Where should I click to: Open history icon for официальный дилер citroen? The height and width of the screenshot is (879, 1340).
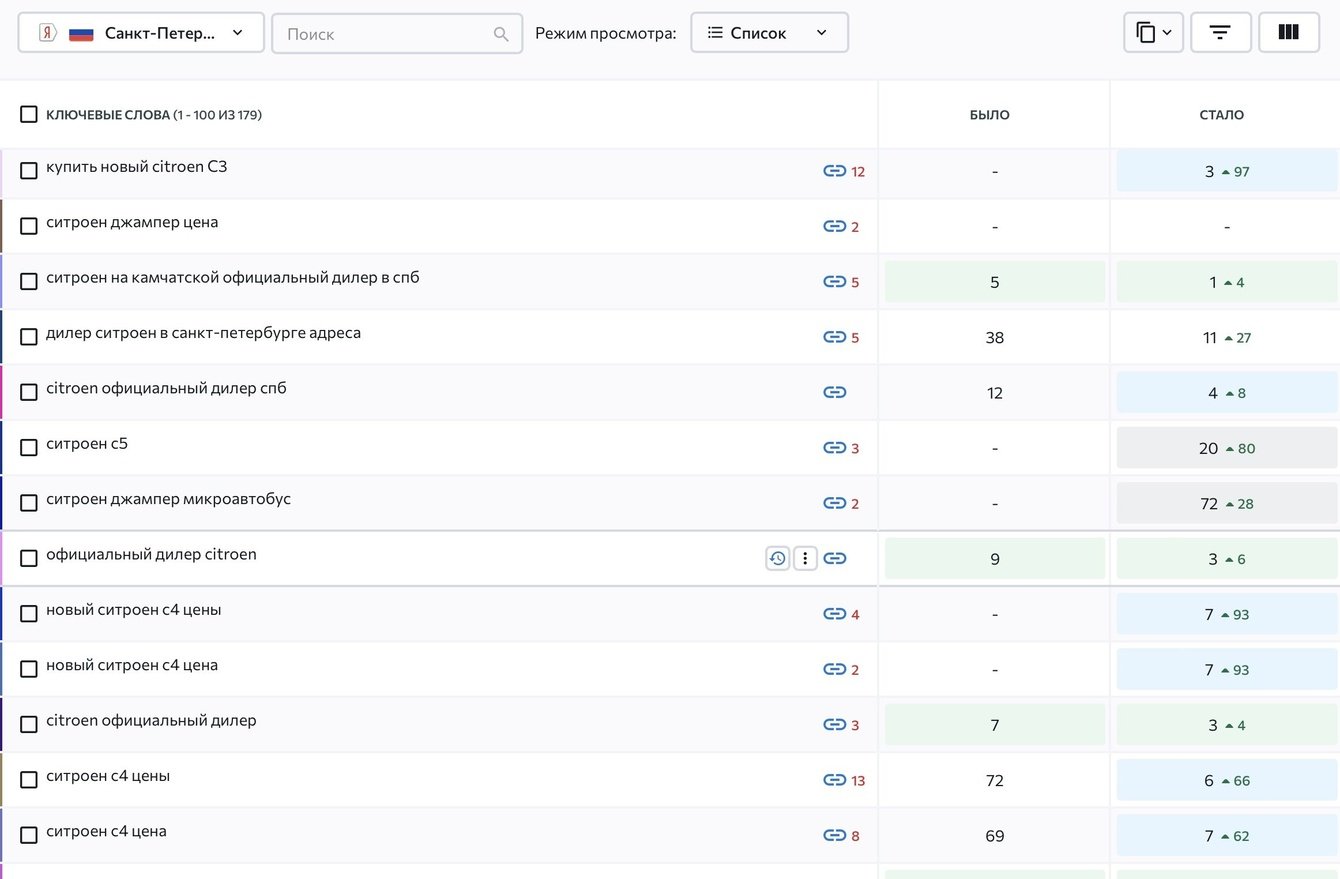778,558
